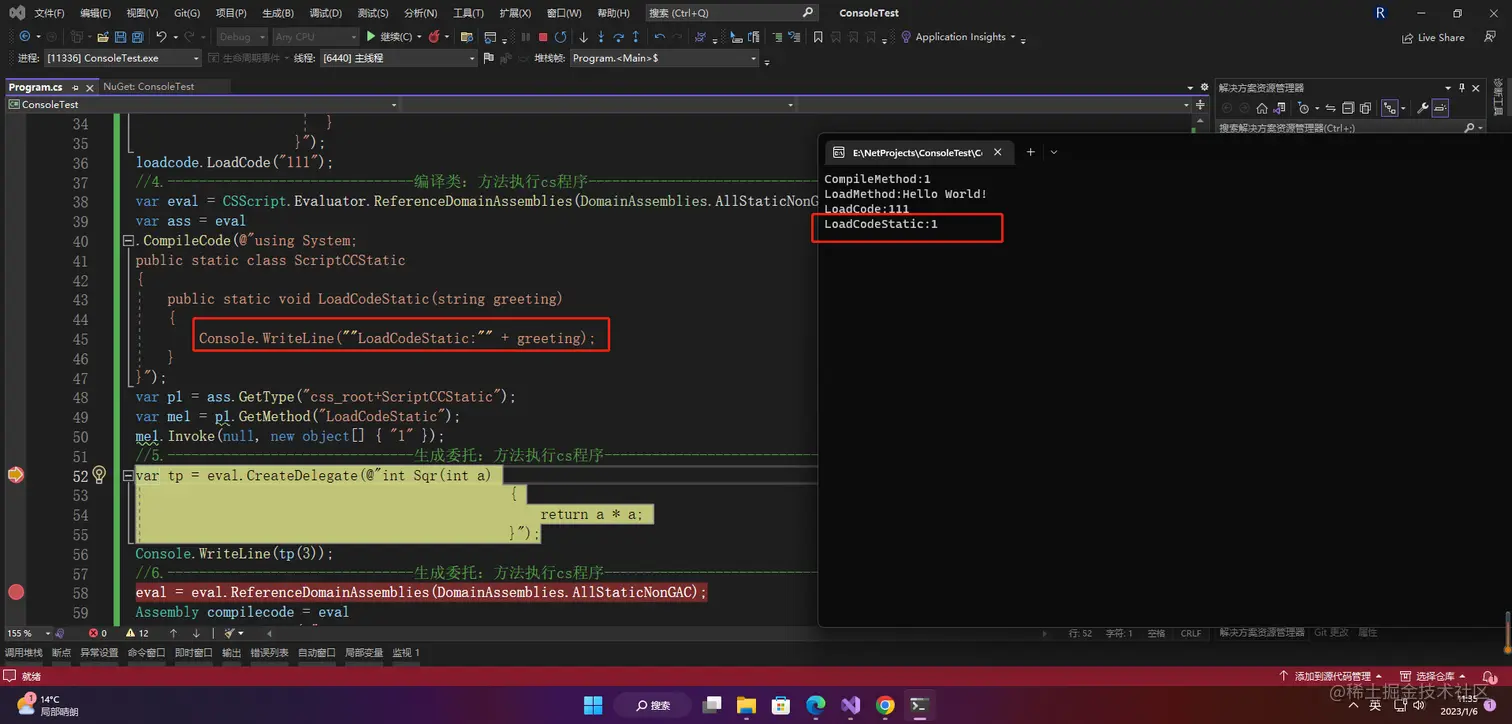Collapse the code region at line 52
This screenshot has width=1512, height=724.
[x=127, y=476]
